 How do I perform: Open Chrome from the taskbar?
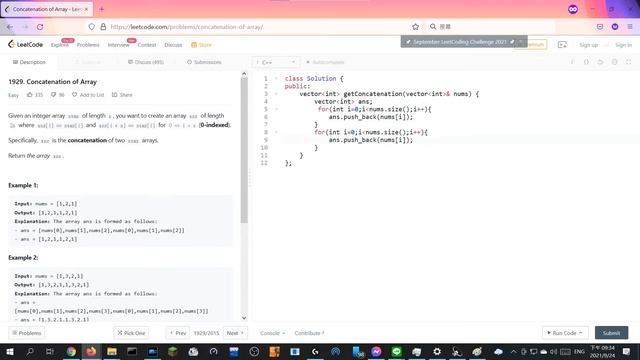(x=71, y=351)
